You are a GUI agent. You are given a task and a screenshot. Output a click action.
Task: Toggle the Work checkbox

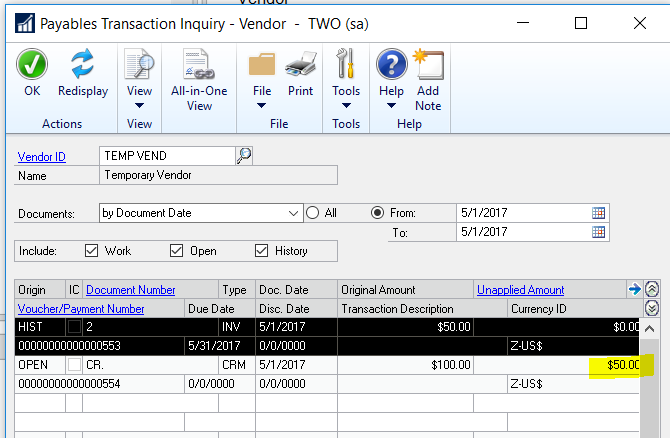92,251
